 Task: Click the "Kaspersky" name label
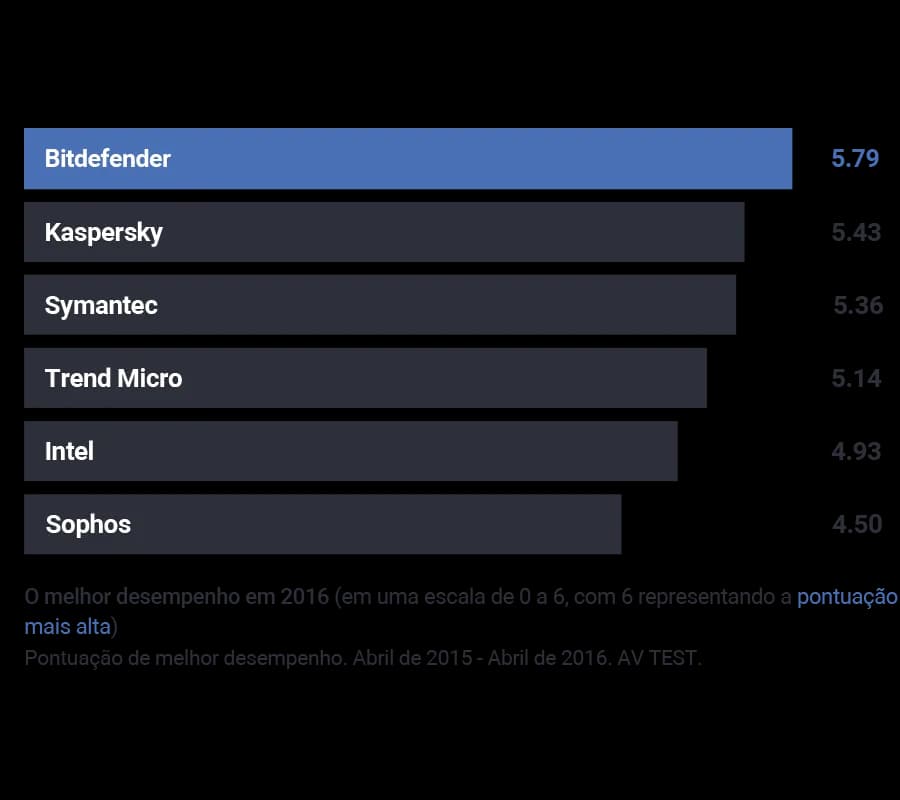pos(104,232)
